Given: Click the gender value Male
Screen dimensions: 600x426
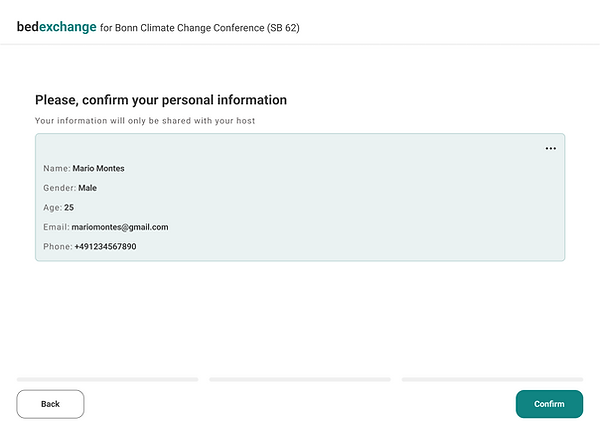Looking at the screenshot, I should 87,188.
